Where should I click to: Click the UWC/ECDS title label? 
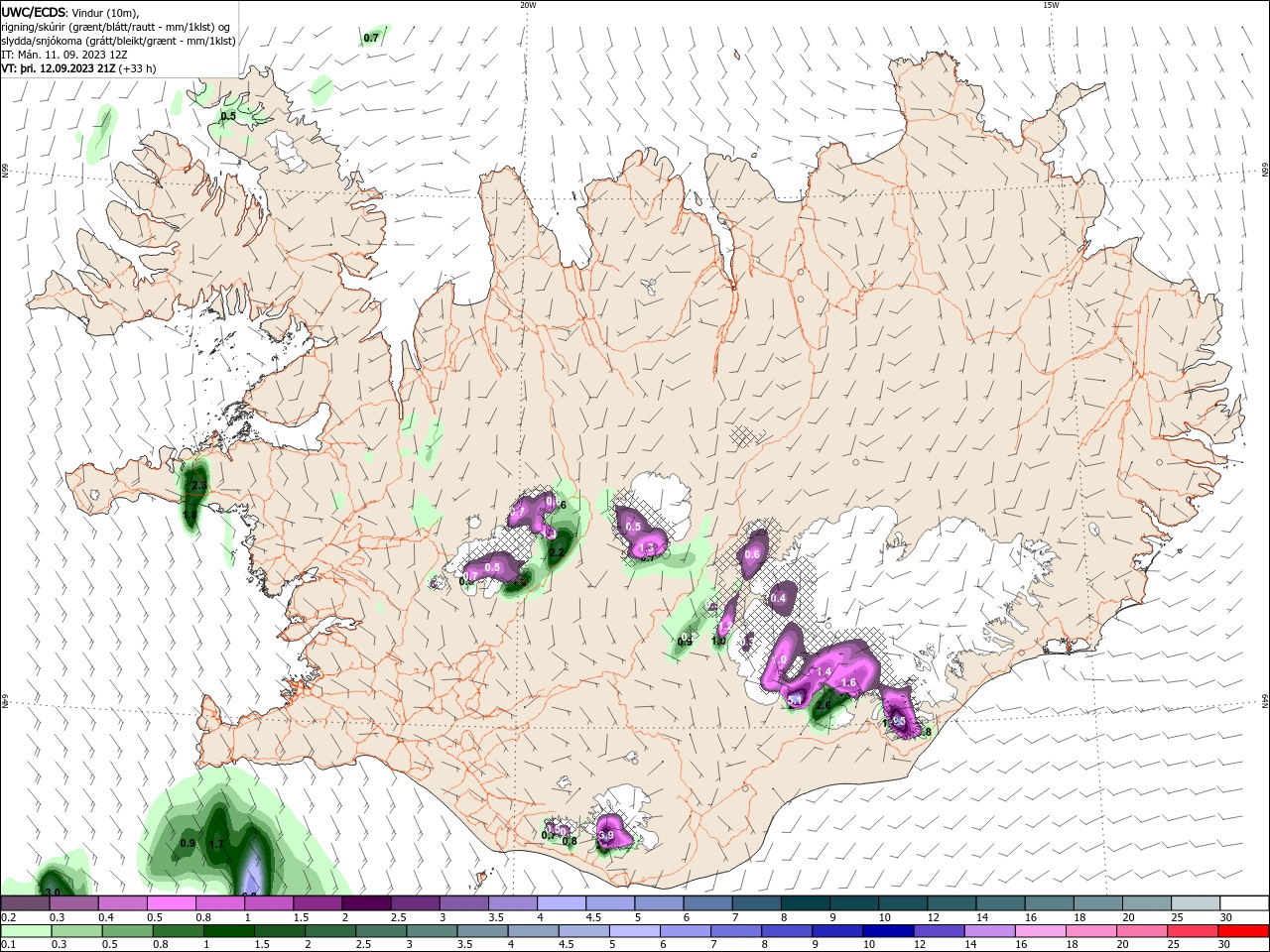coord(35,12)
